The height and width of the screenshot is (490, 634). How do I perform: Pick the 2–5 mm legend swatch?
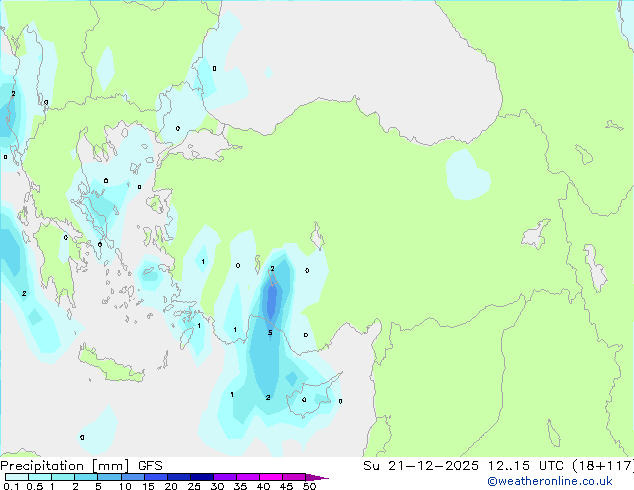tap(86, 477)
